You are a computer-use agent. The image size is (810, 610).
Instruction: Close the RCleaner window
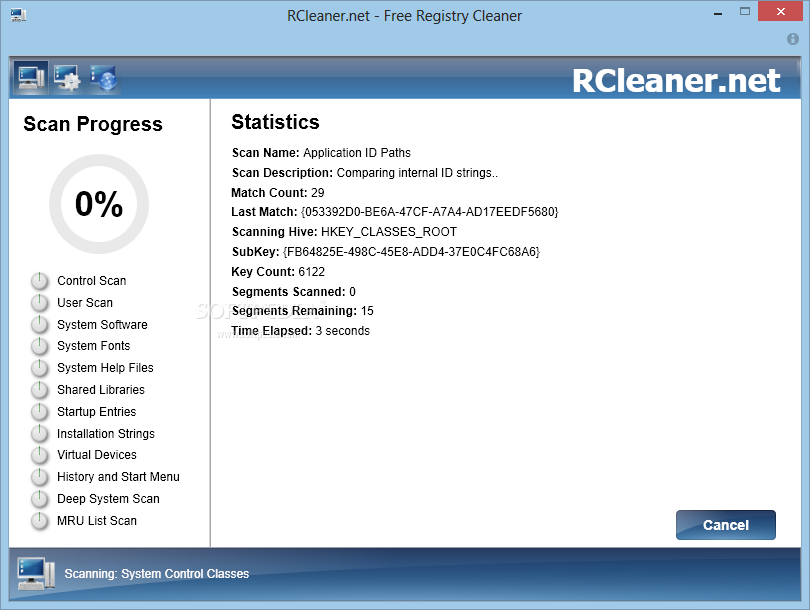[x=781, y=11]
